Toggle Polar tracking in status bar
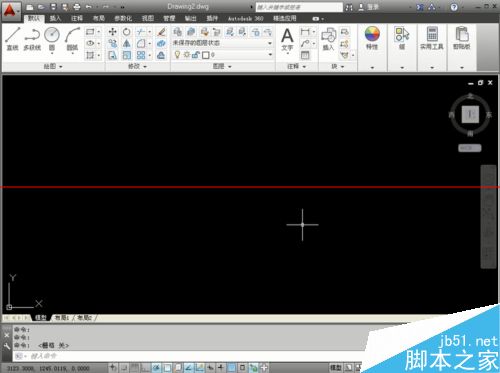This screenshot has width=500, height=373. pyautogui.click(x=156, y=368)
